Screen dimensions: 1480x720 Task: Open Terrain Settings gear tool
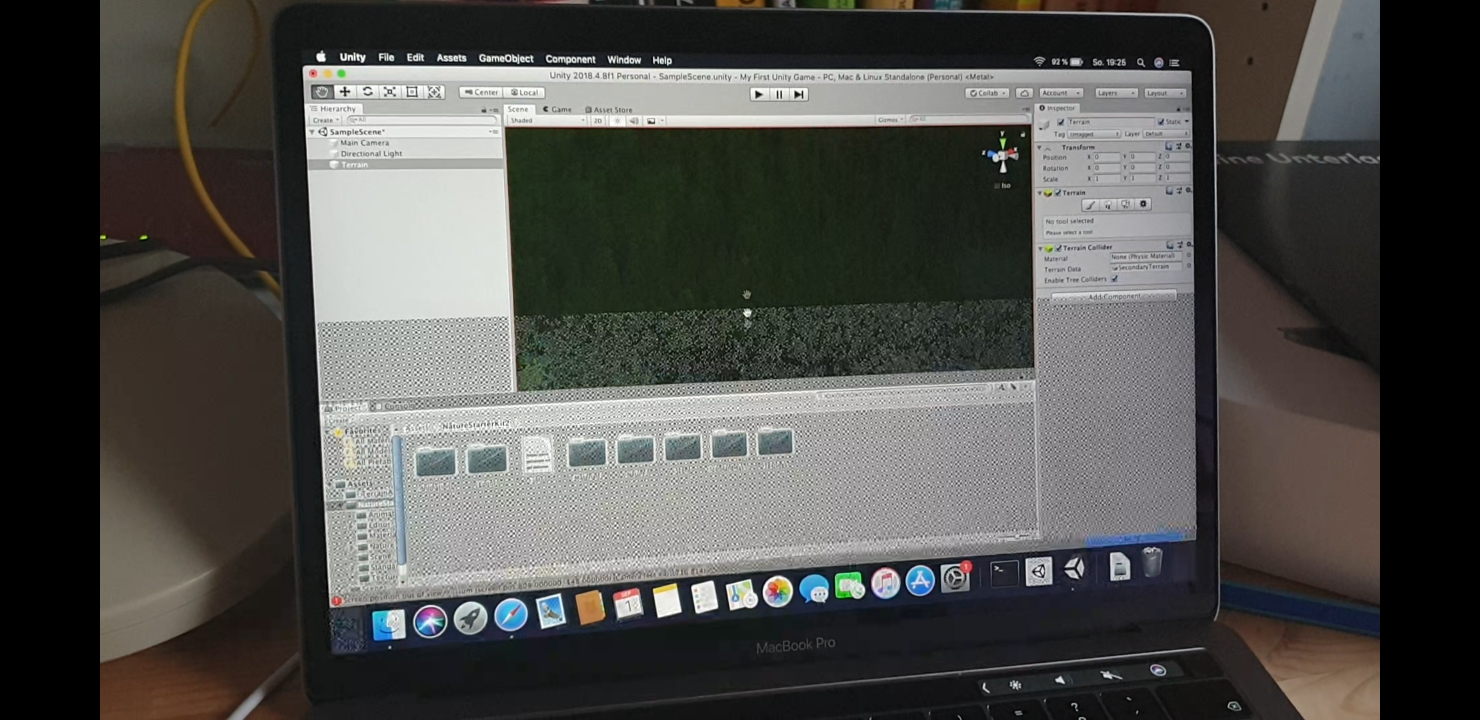pos(1144,205)
